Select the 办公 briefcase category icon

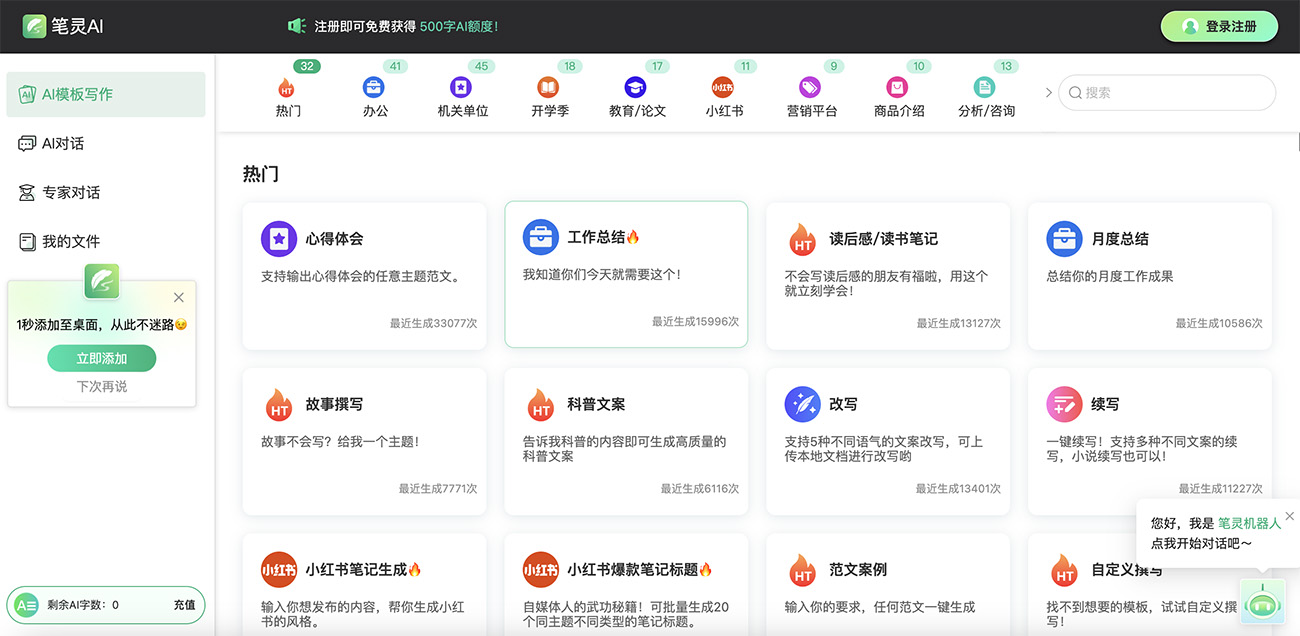pyautogui.click(x=374, y=88)
